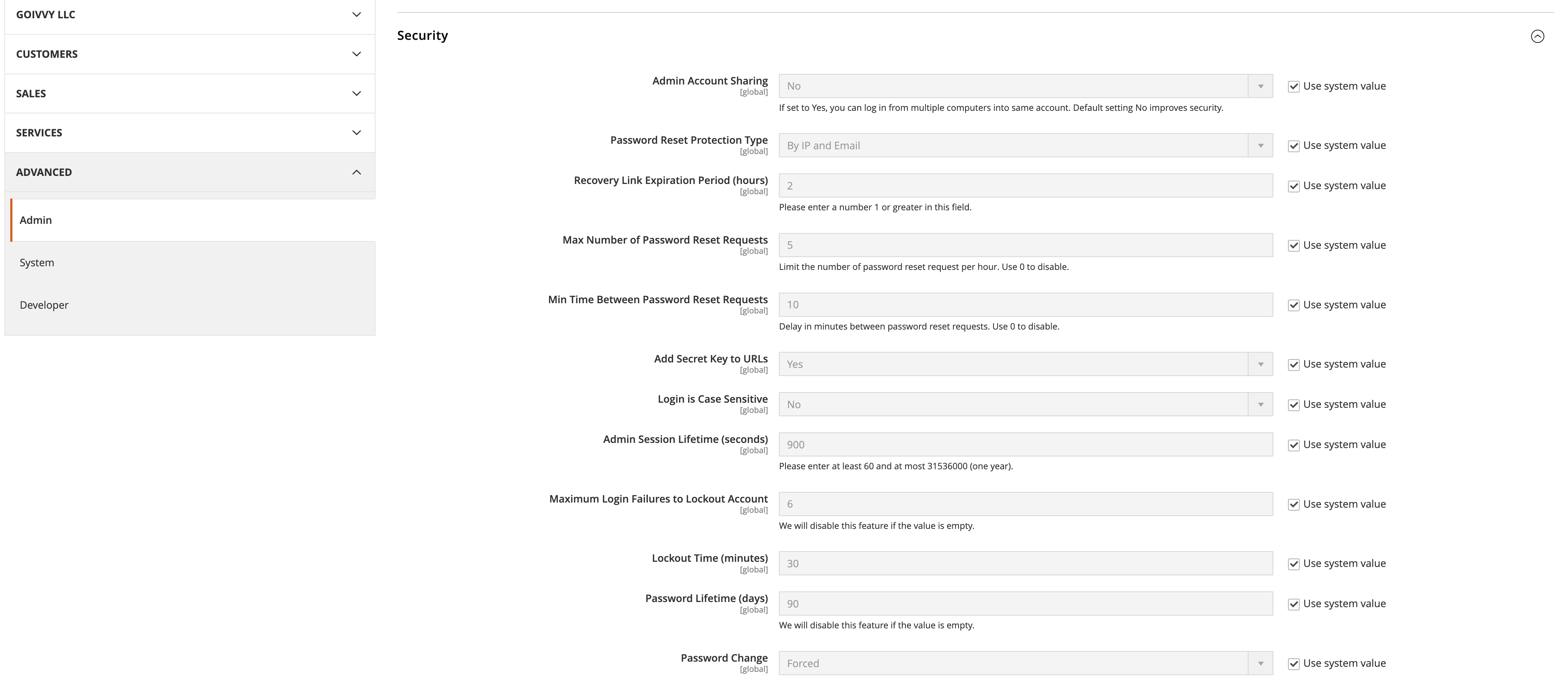The height and width of the screenshot is (692, 1568).
Task: Expand the Customers section chevron
Action: click(357, 54)
